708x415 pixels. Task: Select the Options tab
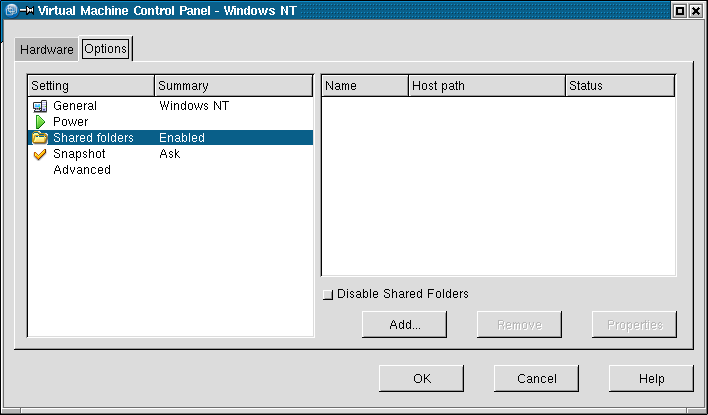point(106,49)
